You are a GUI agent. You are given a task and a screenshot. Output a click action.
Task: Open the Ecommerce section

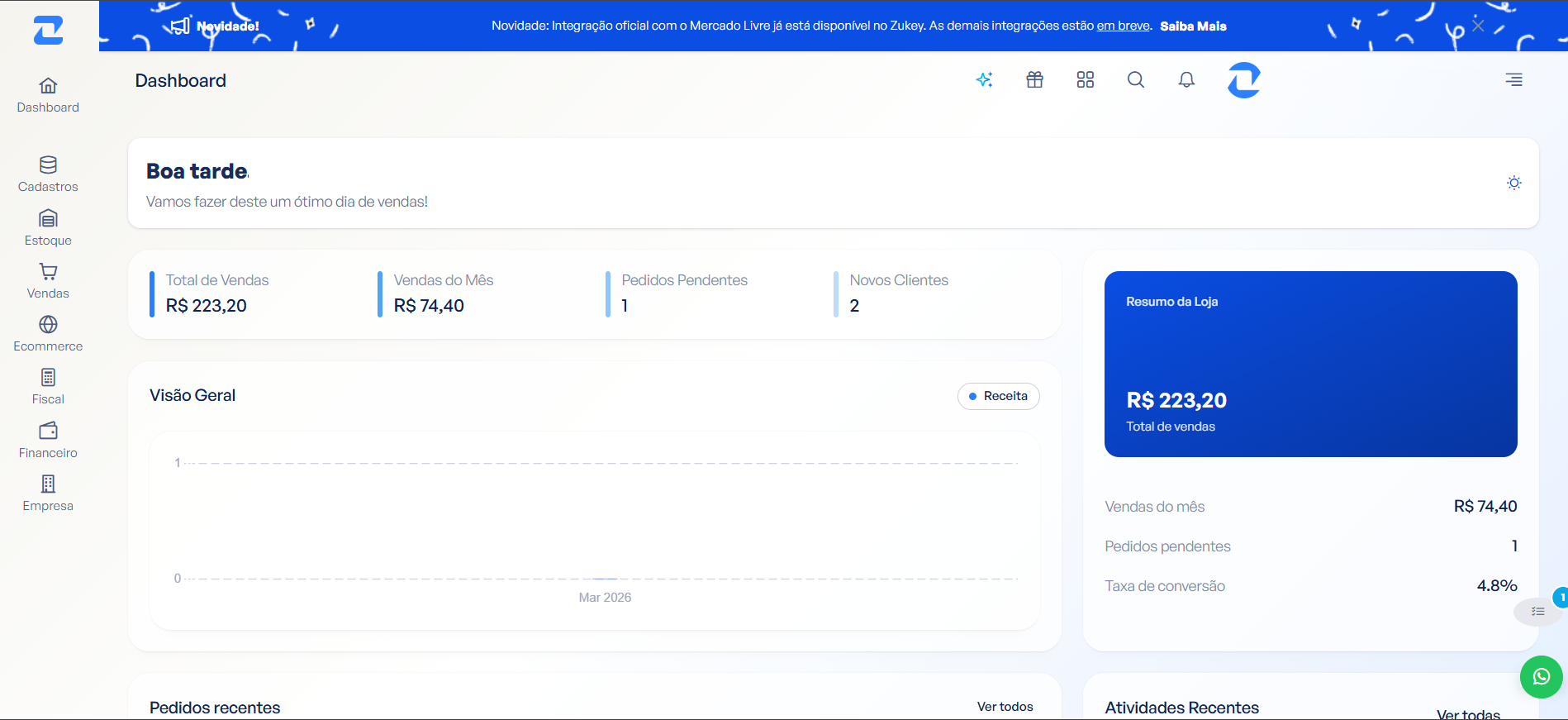point(48,334)
